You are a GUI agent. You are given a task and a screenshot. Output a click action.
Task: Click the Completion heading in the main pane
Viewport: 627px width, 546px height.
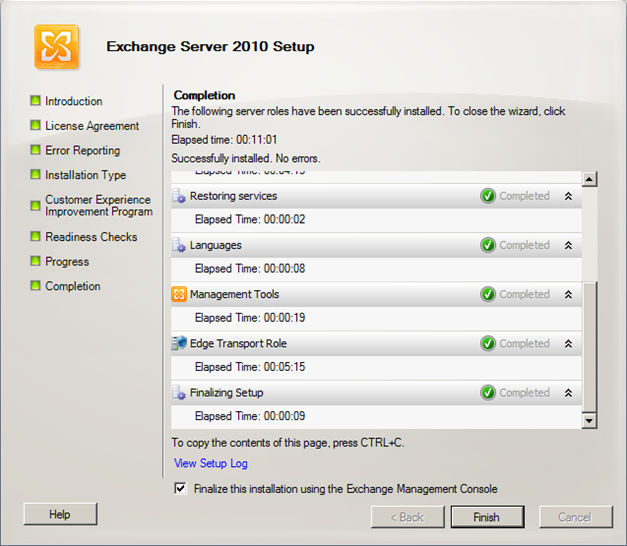[x=204, y=95]
